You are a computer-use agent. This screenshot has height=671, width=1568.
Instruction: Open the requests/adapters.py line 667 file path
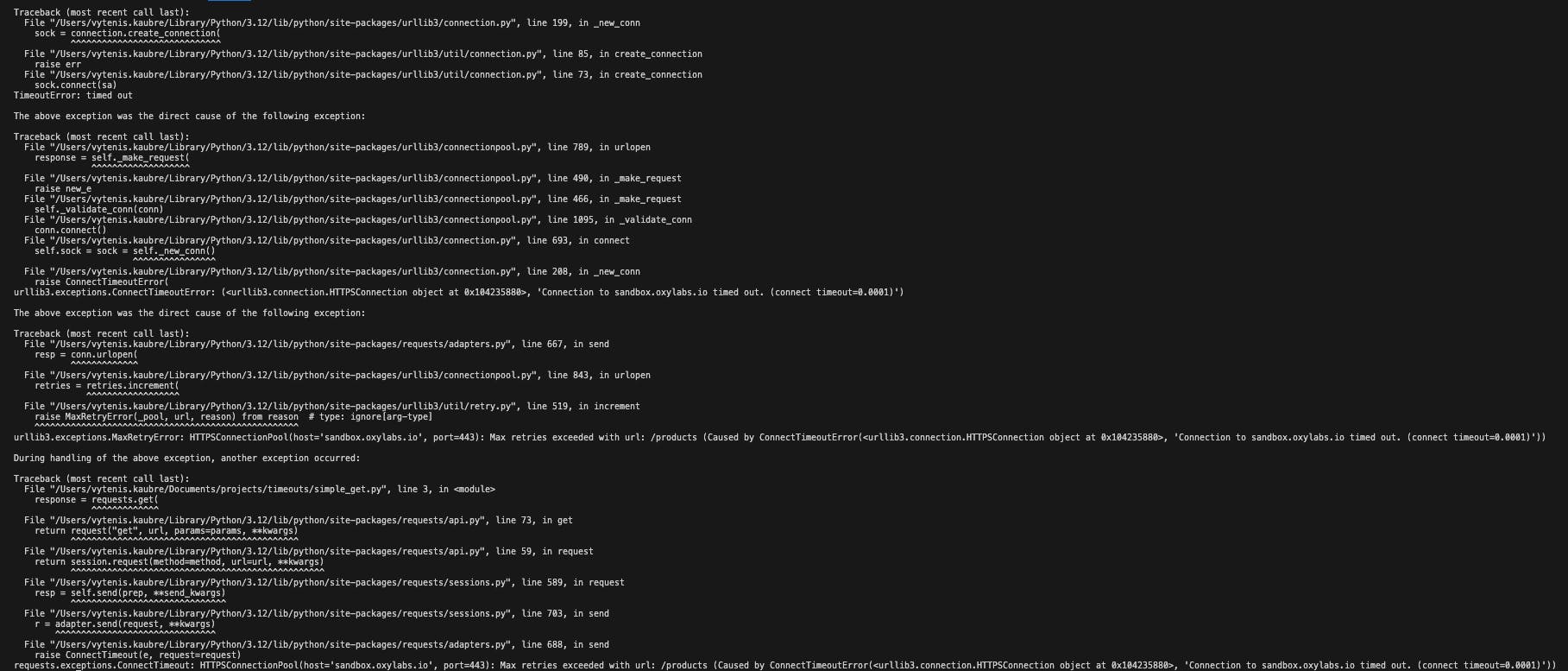click(x=281, y=345)
